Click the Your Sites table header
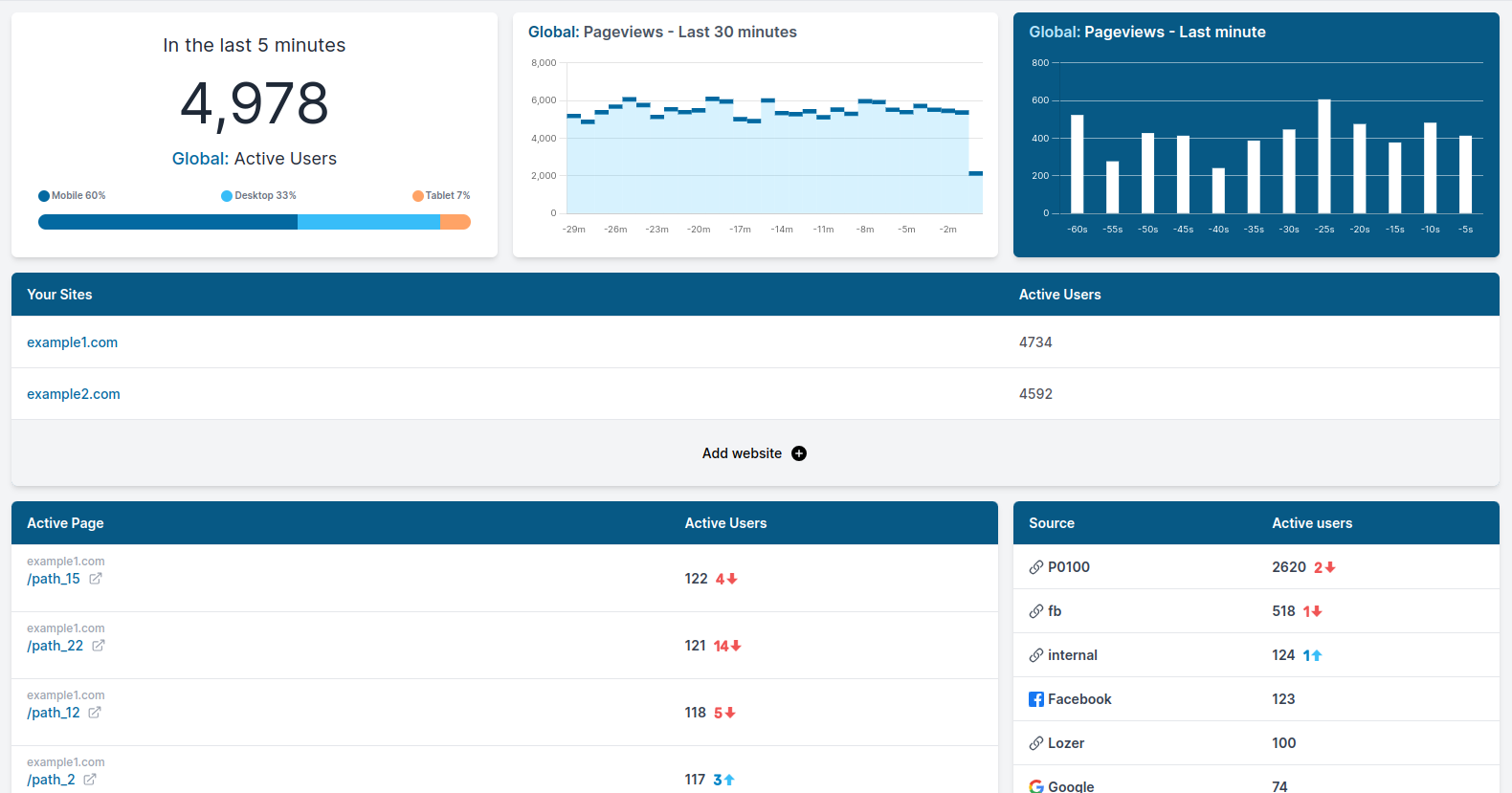Screen dimensions: 1512x793 click(x=59, y=295)
